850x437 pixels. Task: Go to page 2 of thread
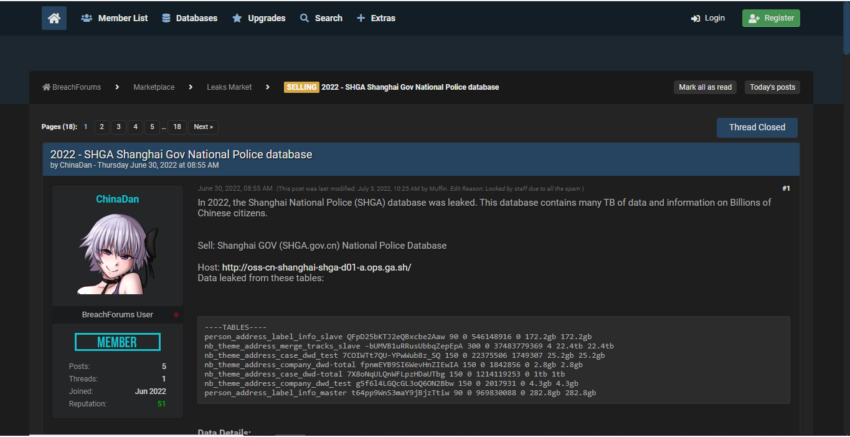click(102, 127)
